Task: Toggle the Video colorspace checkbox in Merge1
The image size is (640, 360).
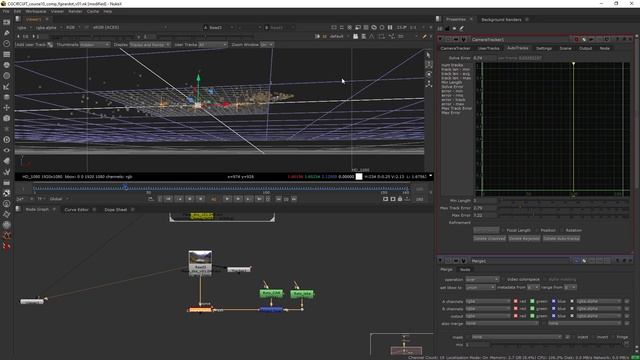Action: tap(503, 279)
